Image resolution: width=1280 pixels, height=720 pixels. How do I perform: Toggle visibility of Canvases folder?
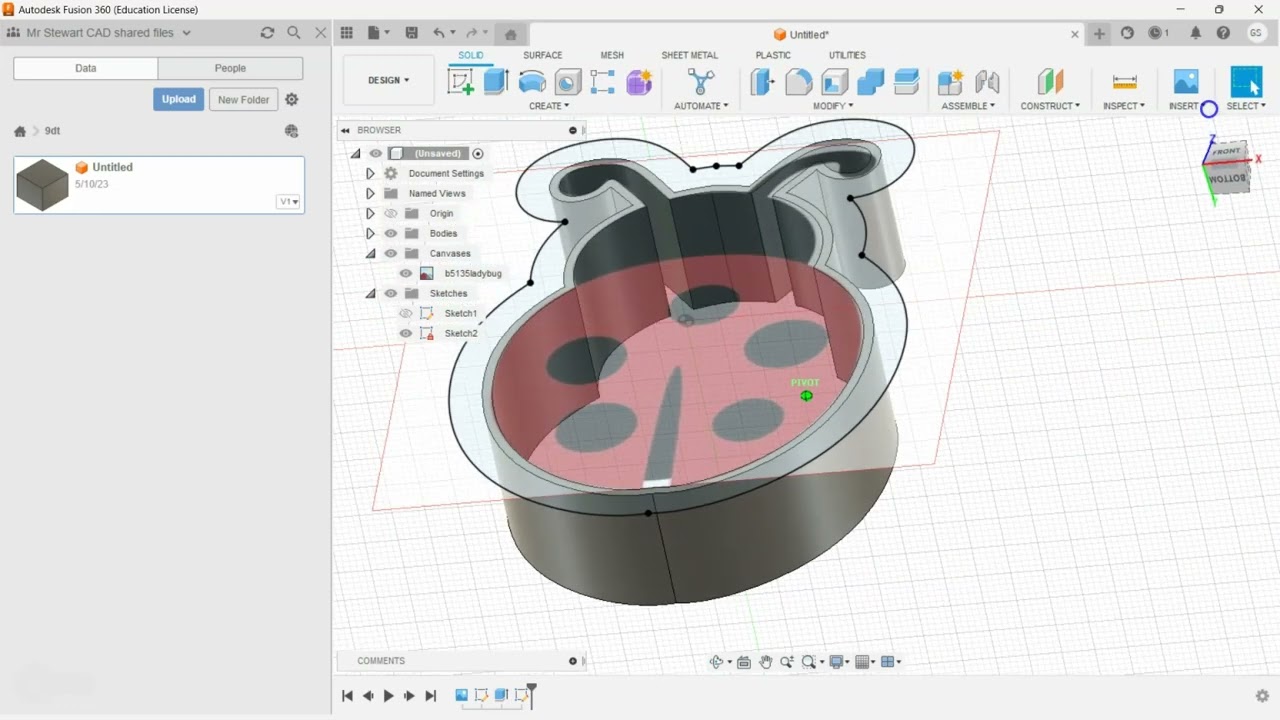coord(391,253)
